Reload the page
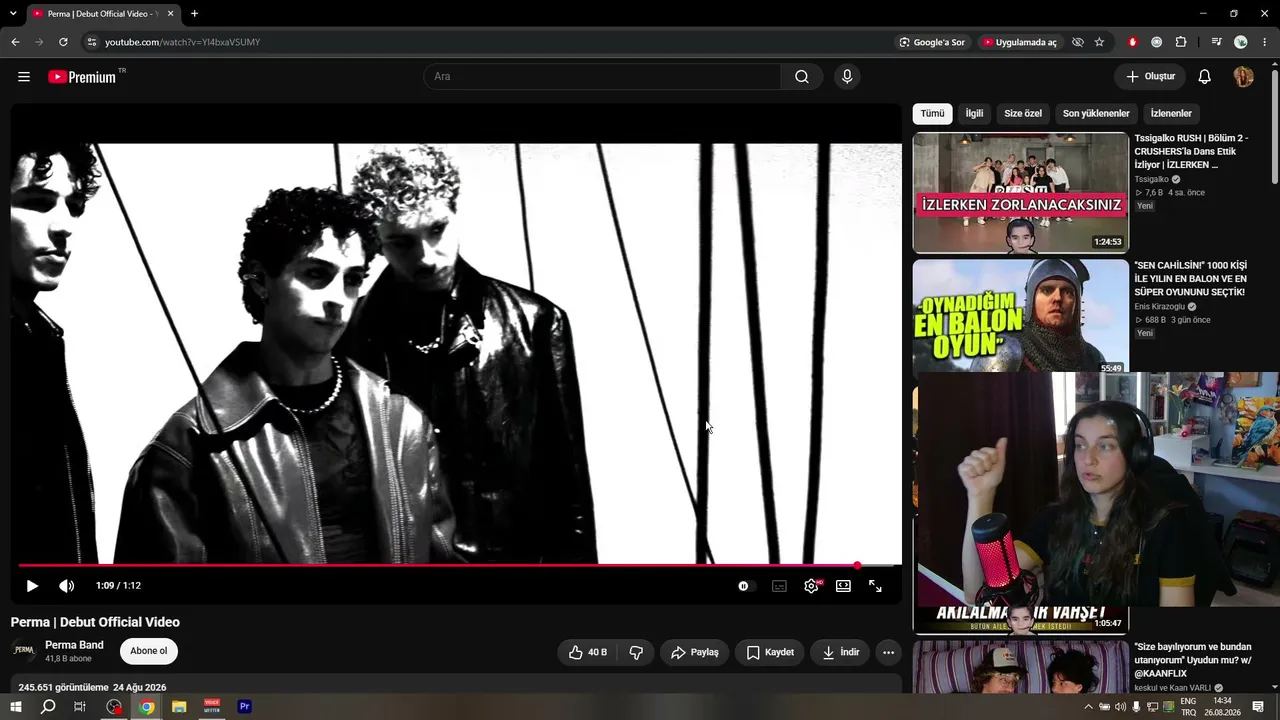This screenshot has width=1280, height=720. click(63, 42)
